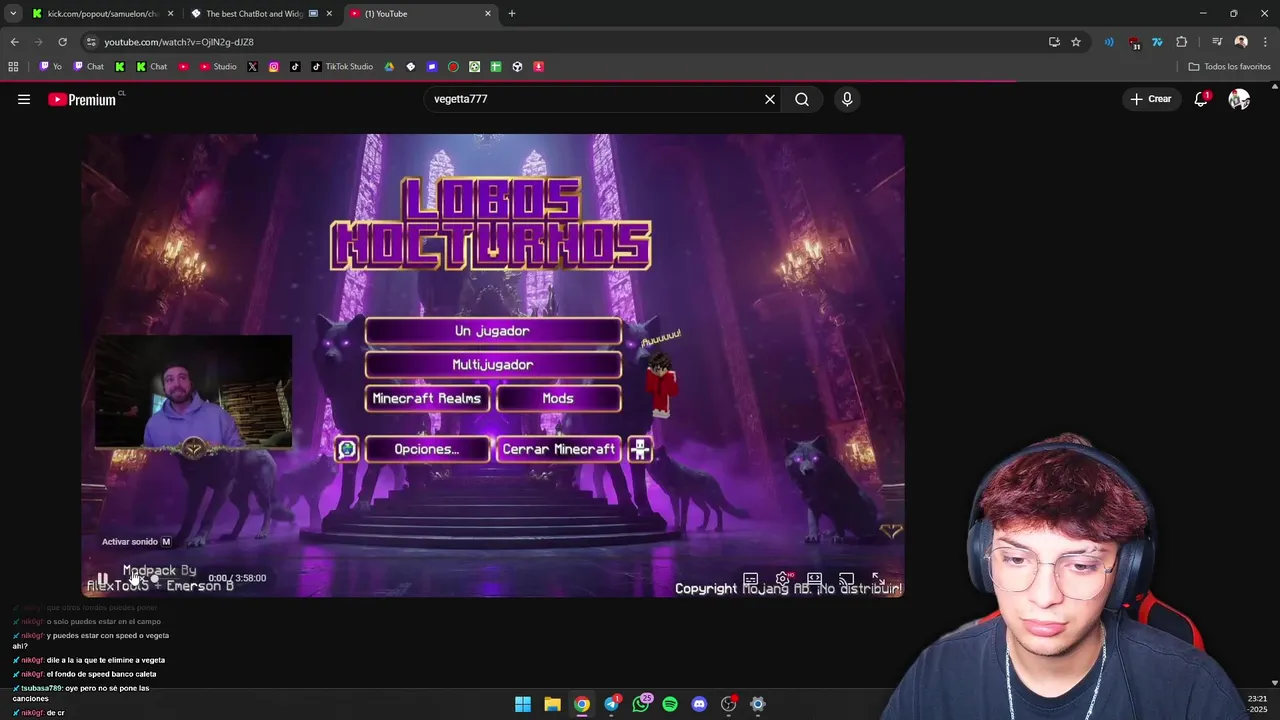Open YouTube notifications bell
The height and width of the screenshot is (720, 1280).
tap(1201, 99)
